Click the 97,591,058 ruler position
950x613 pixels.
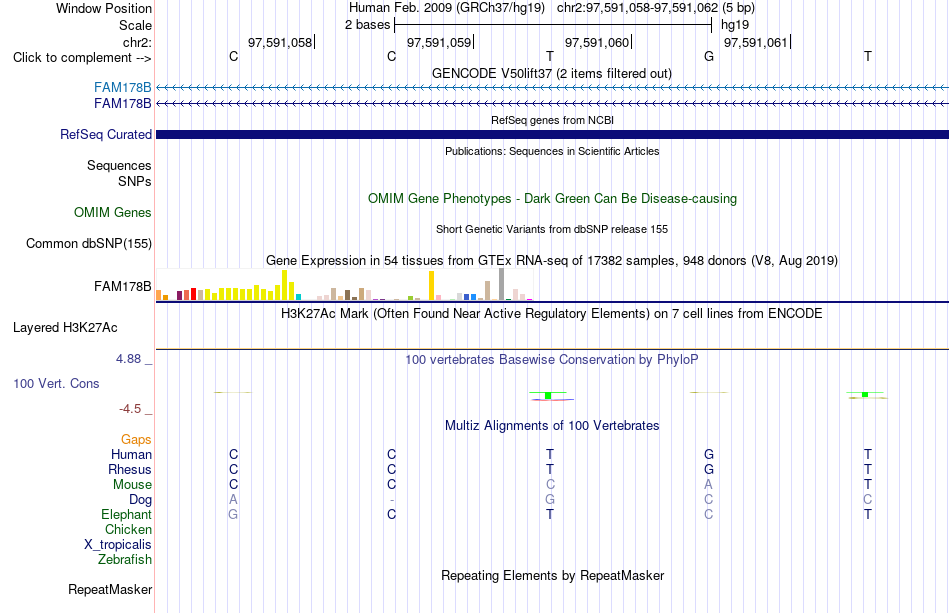point(280,42)
